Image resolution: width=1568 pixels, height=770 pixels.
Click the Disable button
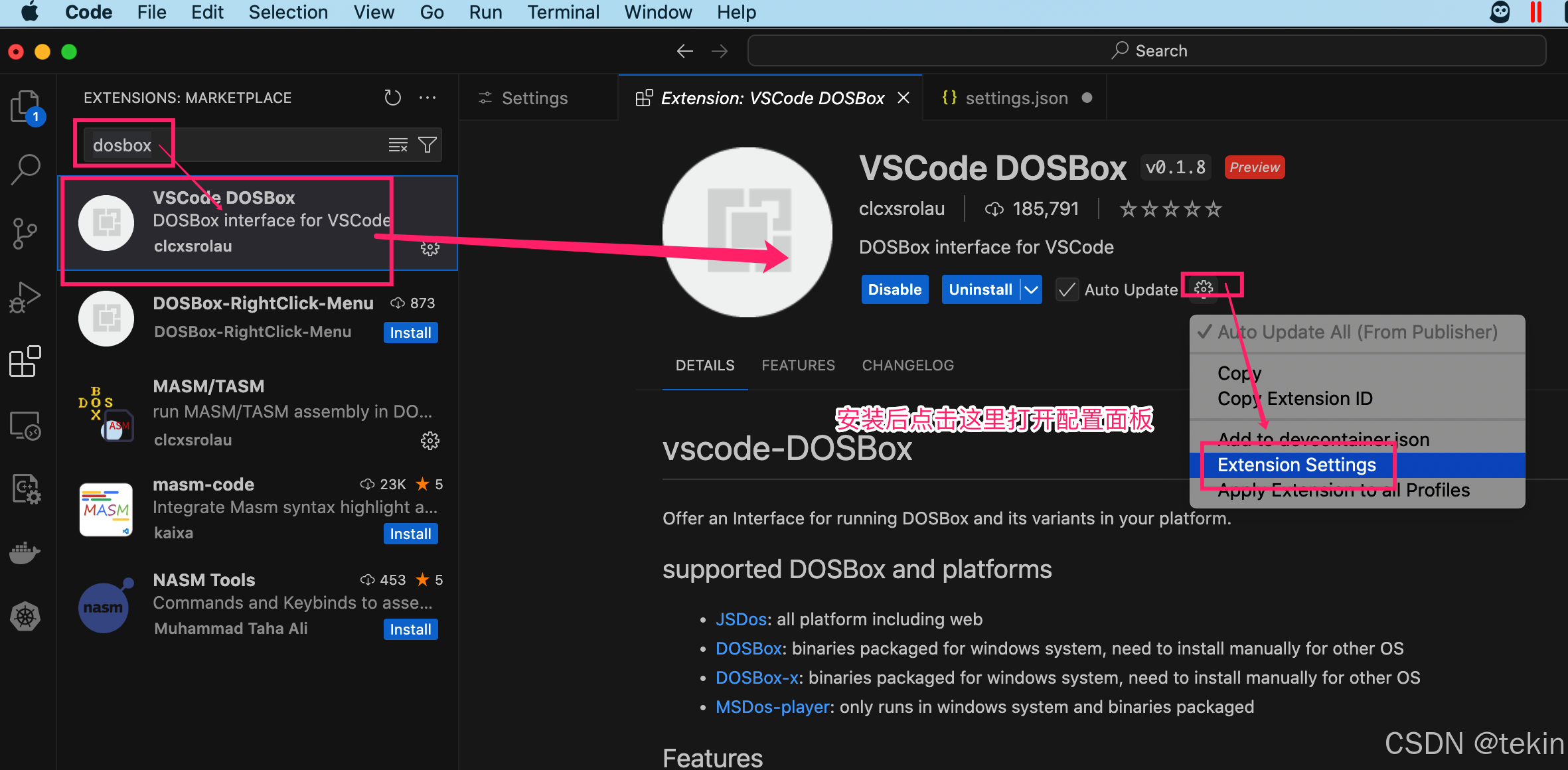pyautogui.click(x=894, y=289)
